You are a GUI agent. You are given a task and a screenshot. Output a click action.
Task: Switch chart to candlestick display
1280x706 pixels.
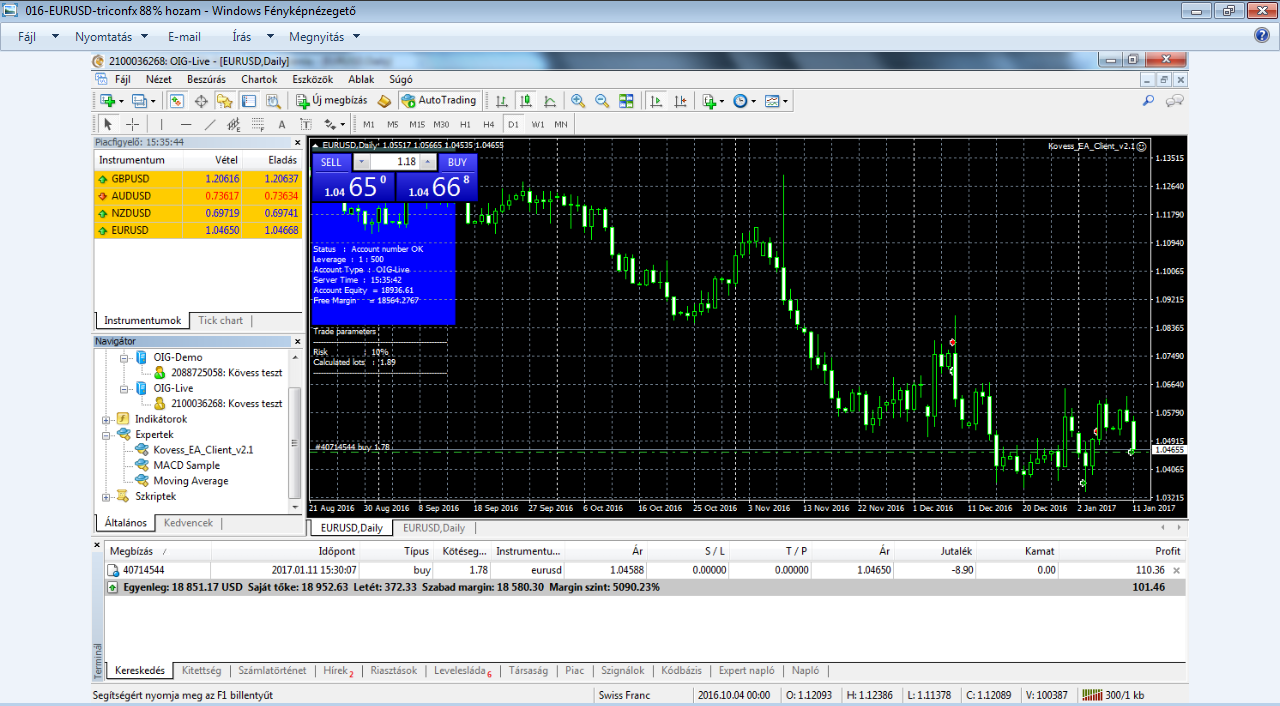pyautogui.click(x=525, y=101)
